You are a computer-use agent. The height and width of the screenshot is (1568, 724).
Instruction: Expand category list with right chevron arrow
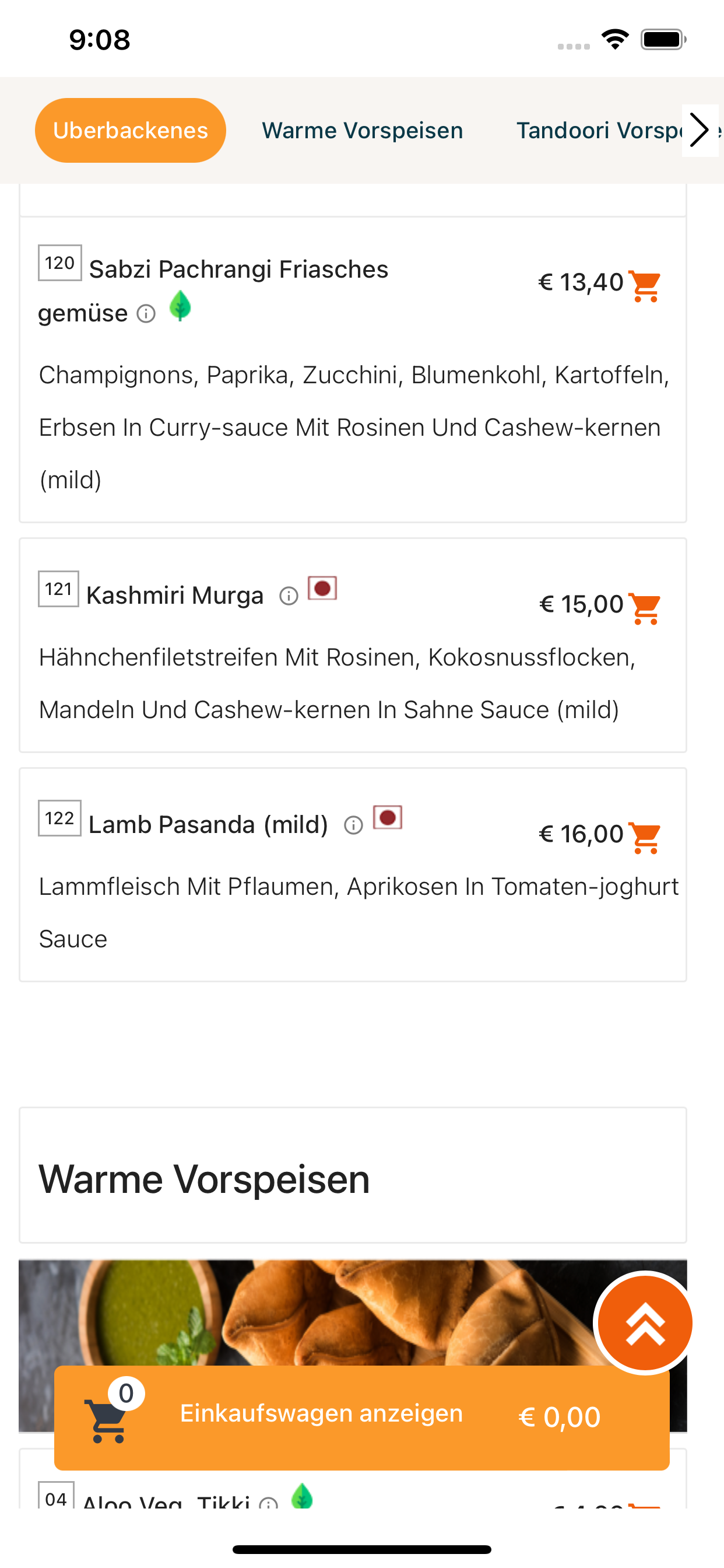[700, 130]
